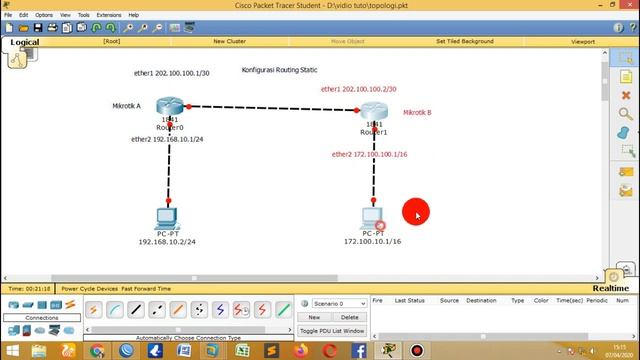Click New Cluster in the workspace bar
Viewport: 640px width, 360px height.
pyautogui.click(x=229, y=41)
